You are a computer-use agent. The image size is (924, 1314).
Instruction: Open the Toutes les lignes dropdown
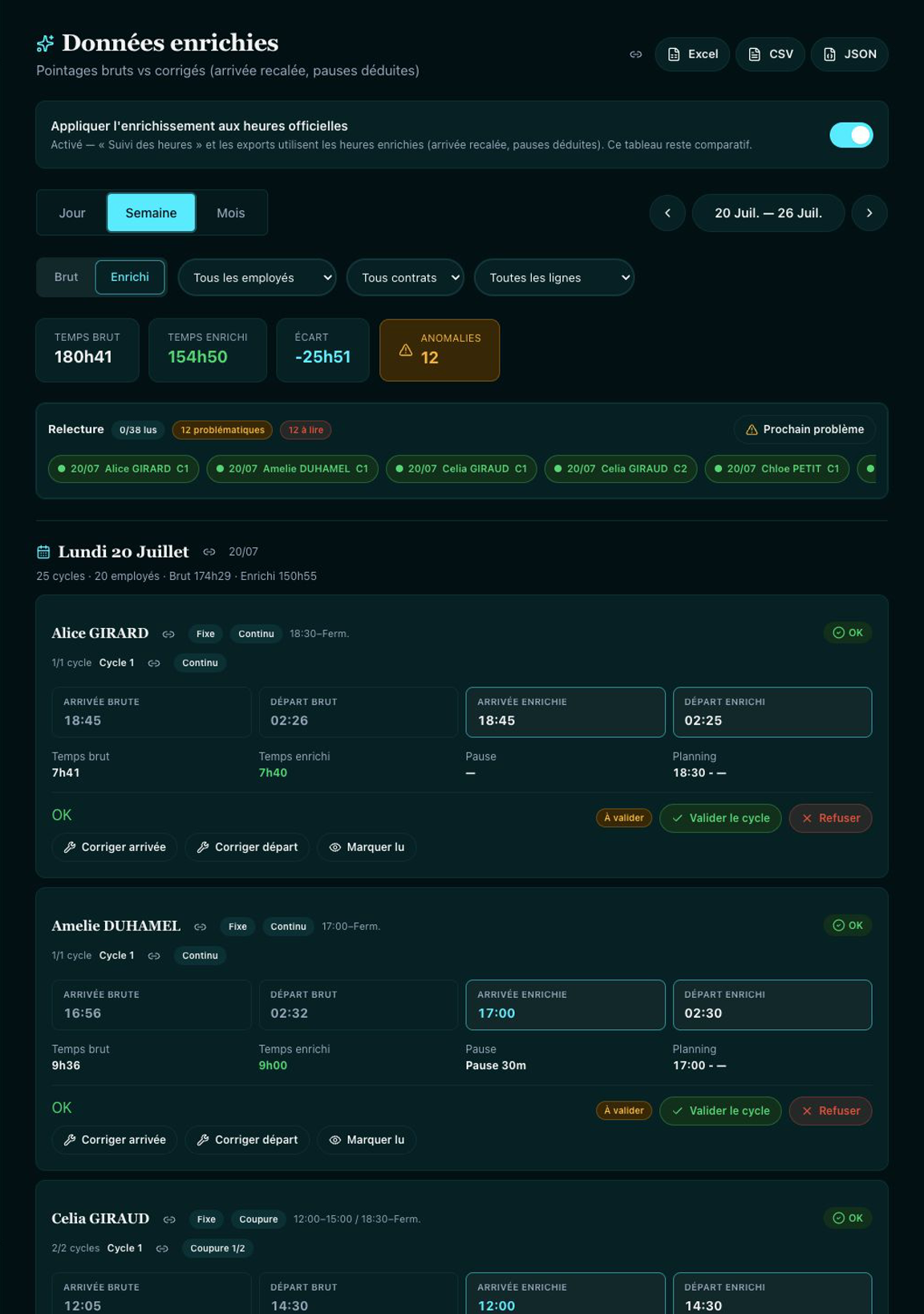point(554,278)
